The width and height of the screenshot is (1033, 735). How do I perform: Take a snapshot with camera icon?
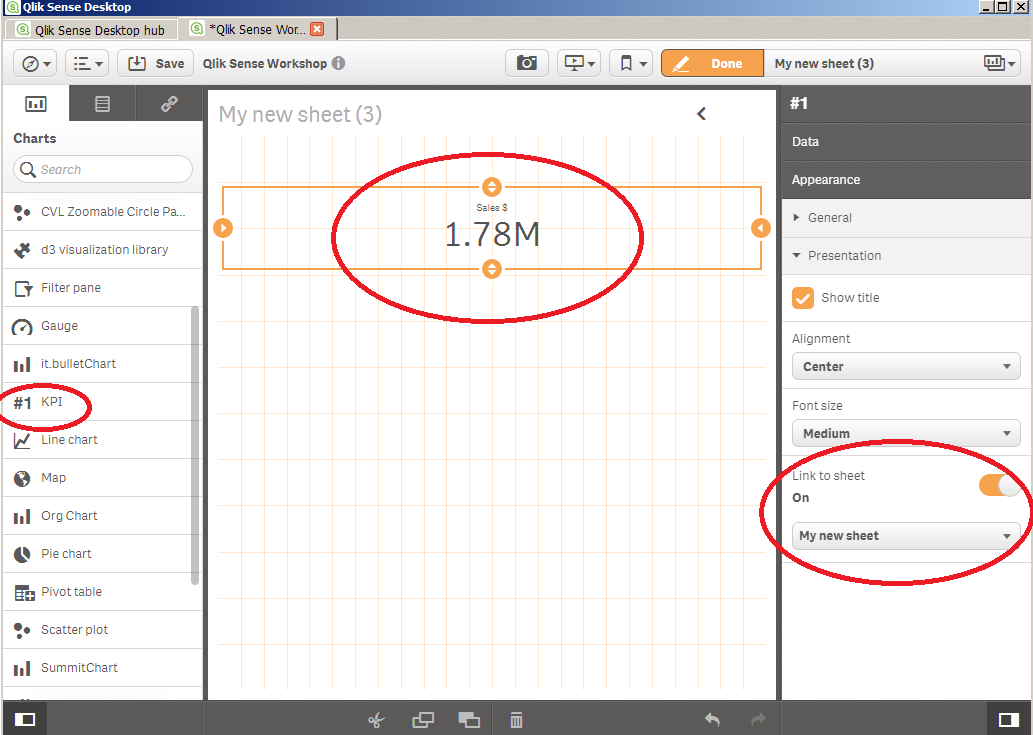[x=526, y=63]
